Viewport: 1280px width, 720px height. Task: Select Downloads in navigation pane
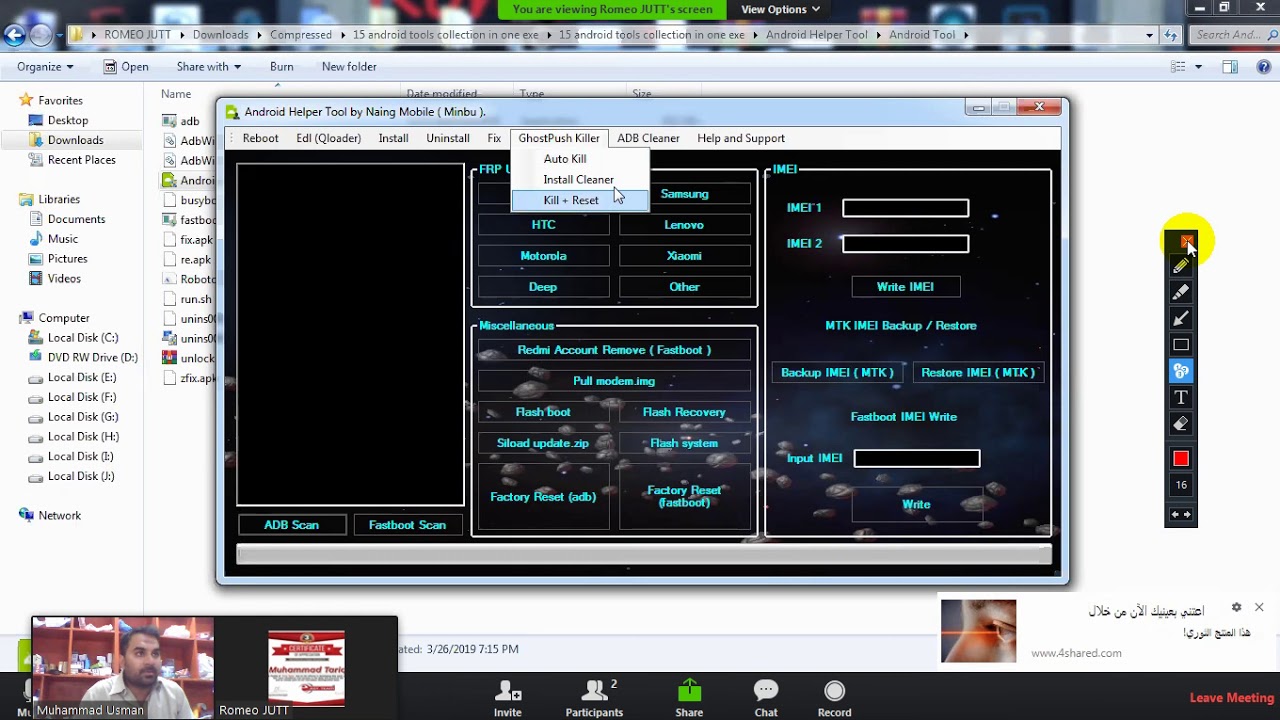(x=75, y=140)
